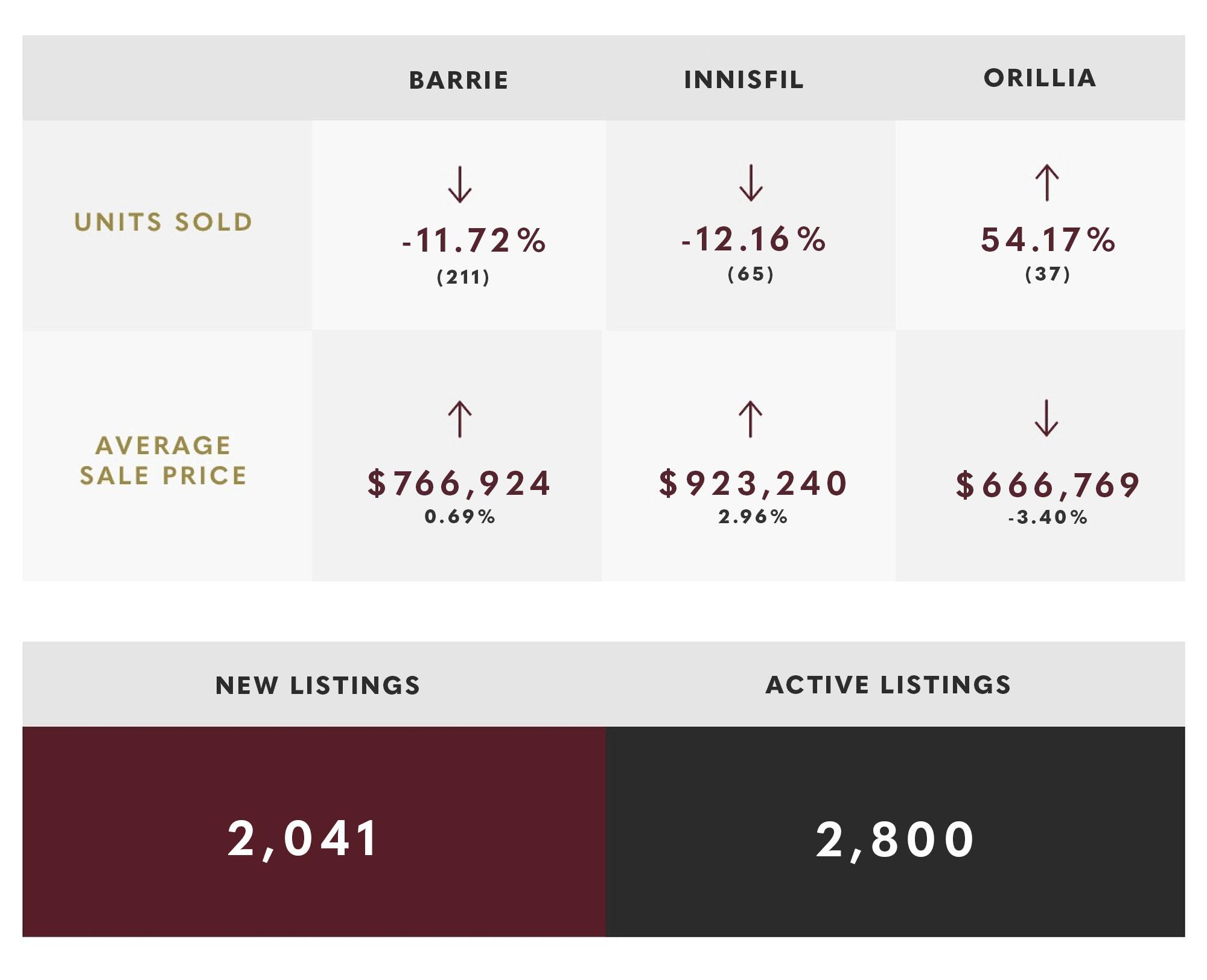Image resolution: width=1207 pixels, height=980 pixels.
Task: Click Barrie's -11.72% units figure
Action: (x=474, y=241)
